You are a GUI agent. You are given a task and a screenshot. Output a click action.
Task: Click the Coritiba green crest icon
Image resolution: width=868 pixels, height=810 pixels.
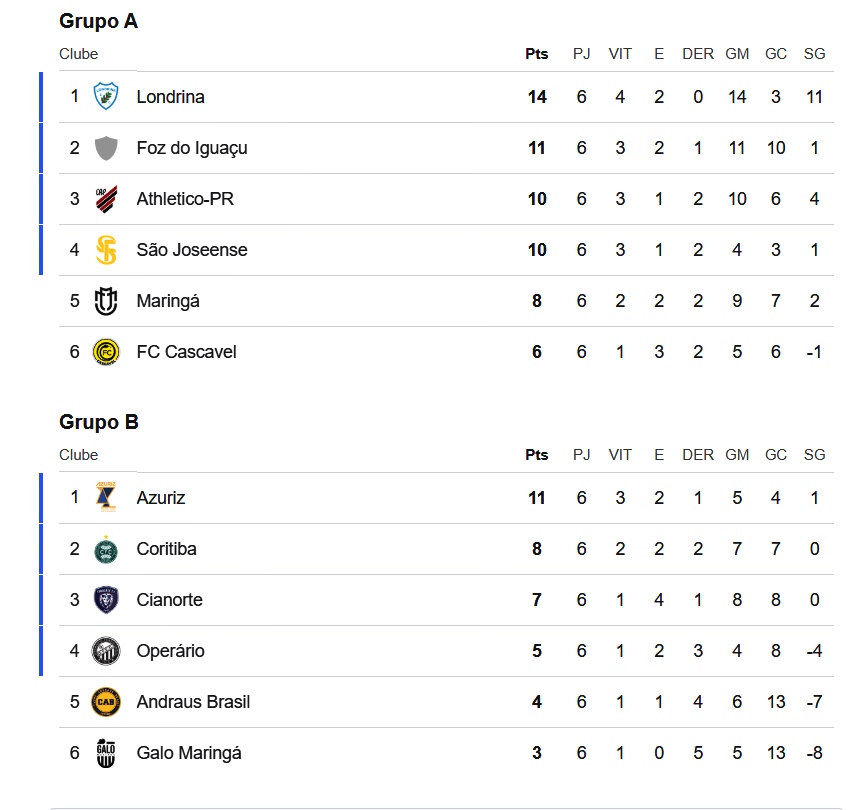coord(106,549)
